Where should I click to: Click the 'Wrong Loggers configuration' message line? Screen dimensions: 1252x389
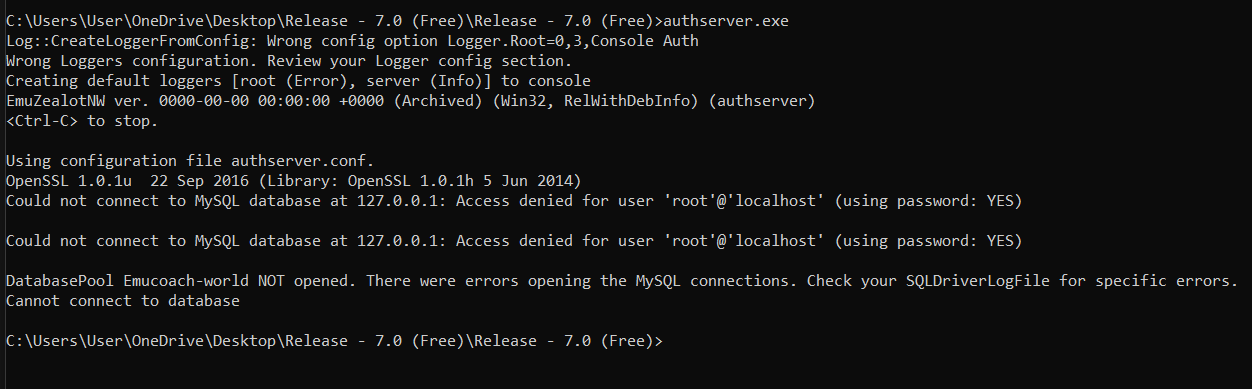coord(289,60)
